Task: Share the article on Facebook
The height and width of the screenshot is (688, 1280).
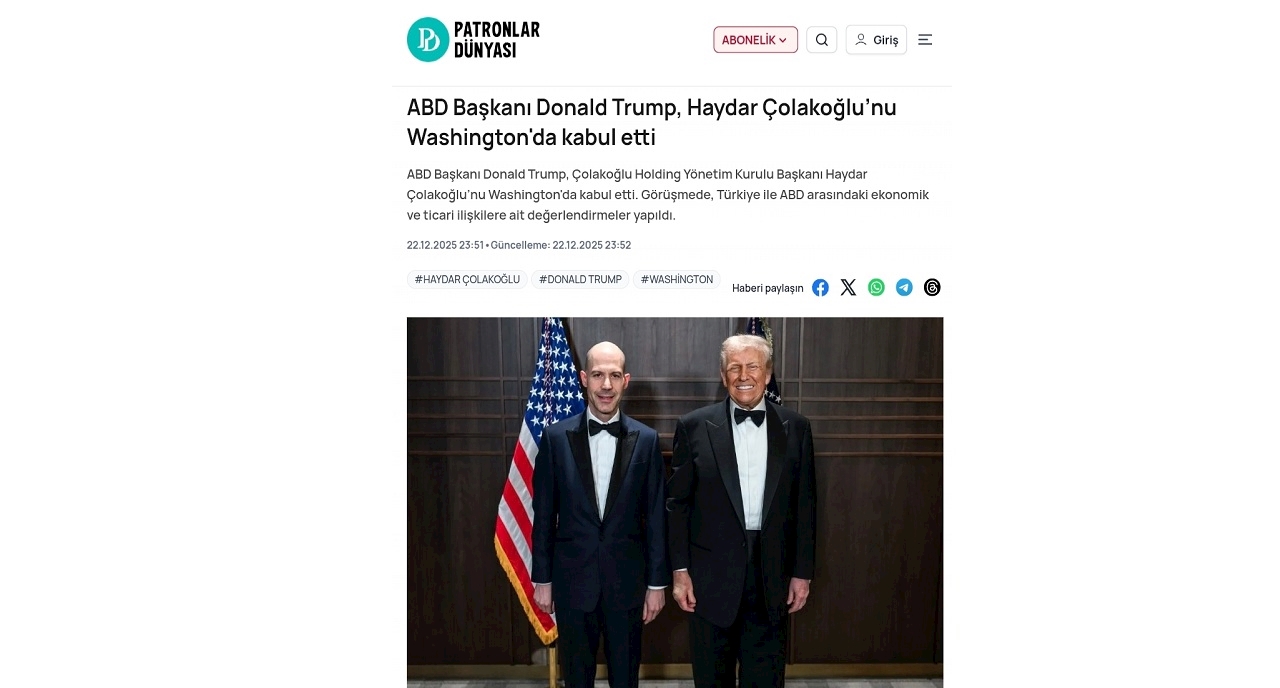Action: pos(820,288)
